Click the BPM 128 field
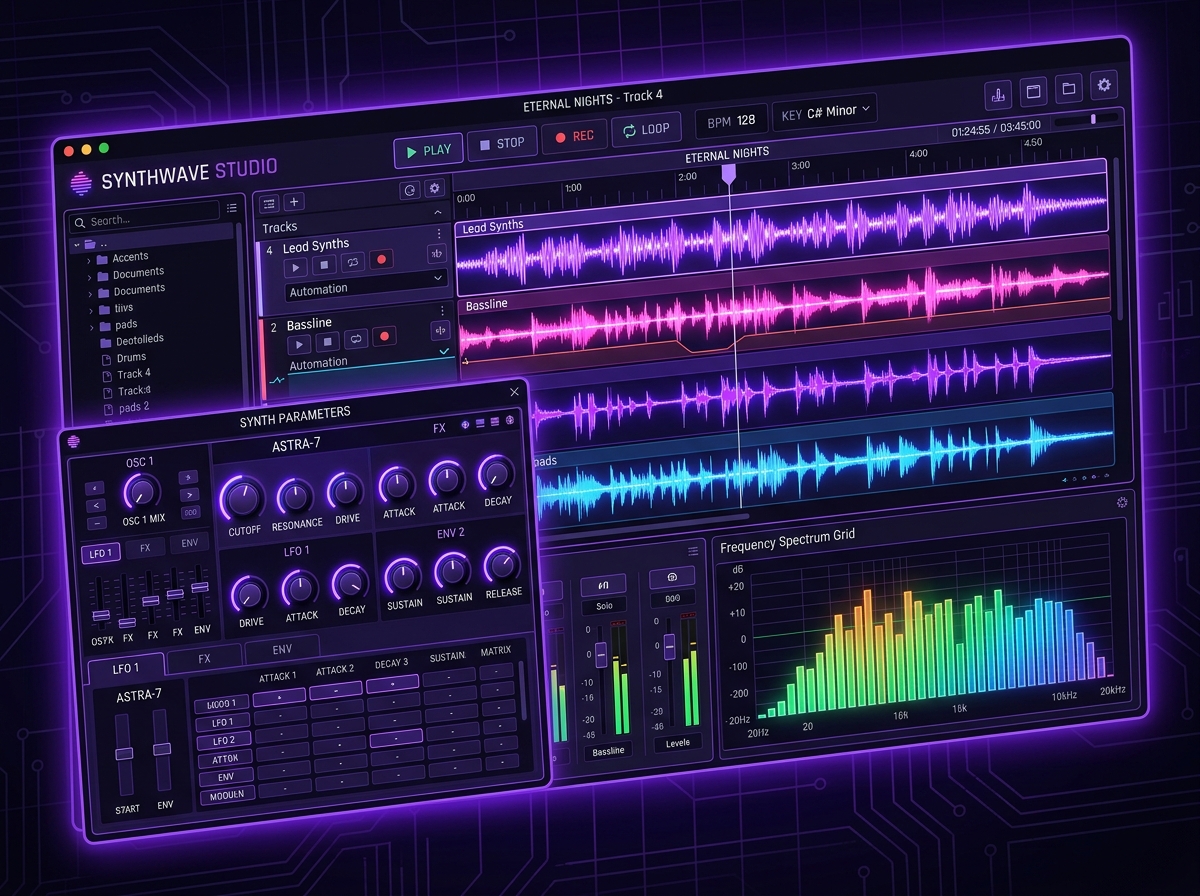 tap(731, 121)
